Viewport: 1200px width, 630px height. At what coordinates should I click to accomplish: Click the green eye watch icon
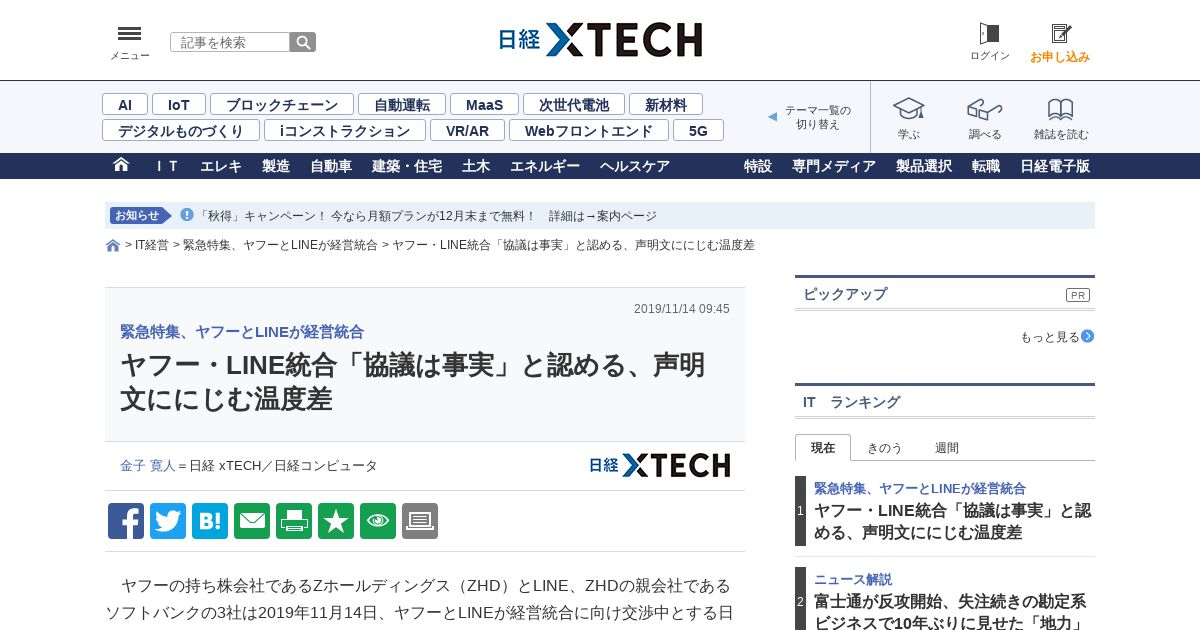[x=378, y=521]
